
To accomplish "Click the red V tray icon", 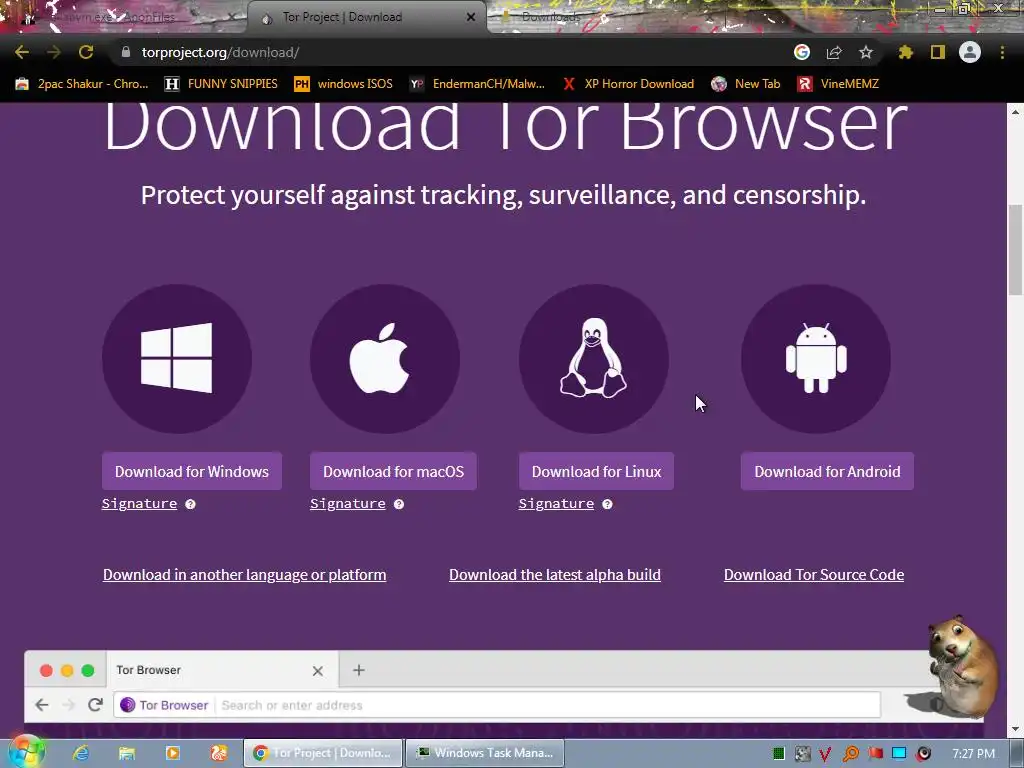I will pyautogui.click(x=826, y=754).
